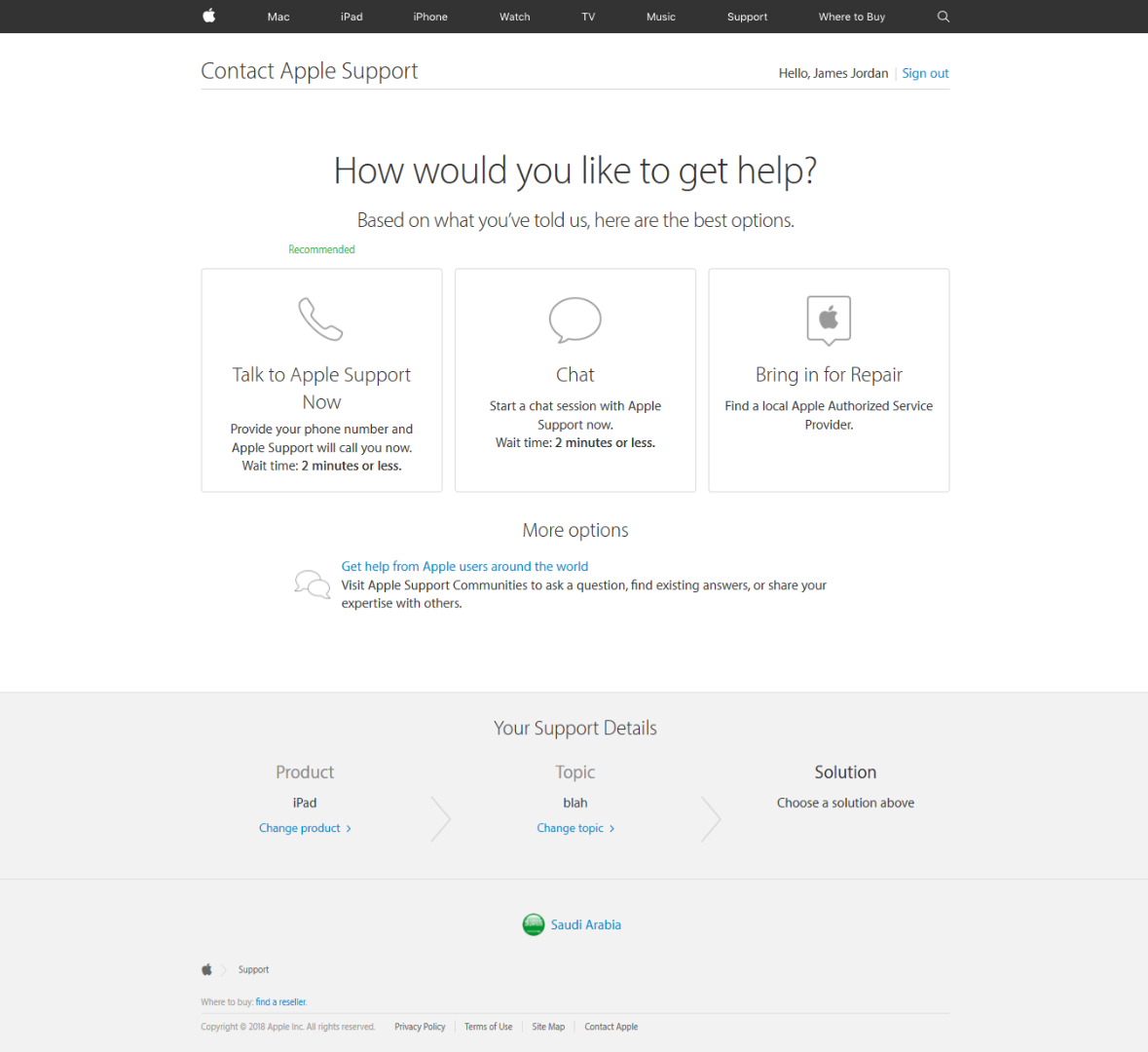Click the Start a chat session description
Screen dimensions: 1148x1052
(x=574, y=415)
